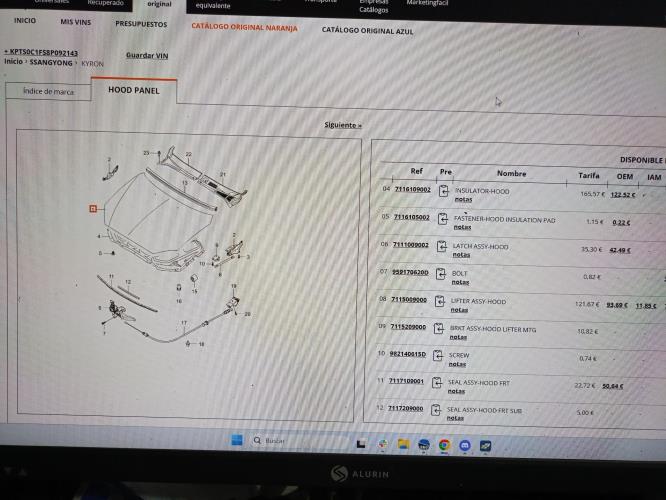
Task: Open the Windows Start menu
Action: coord(237,440)
